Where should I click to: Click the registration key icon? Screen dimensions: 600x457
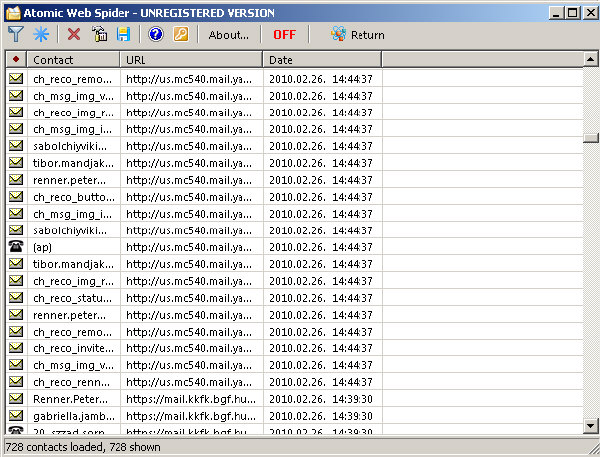point(181,34)
